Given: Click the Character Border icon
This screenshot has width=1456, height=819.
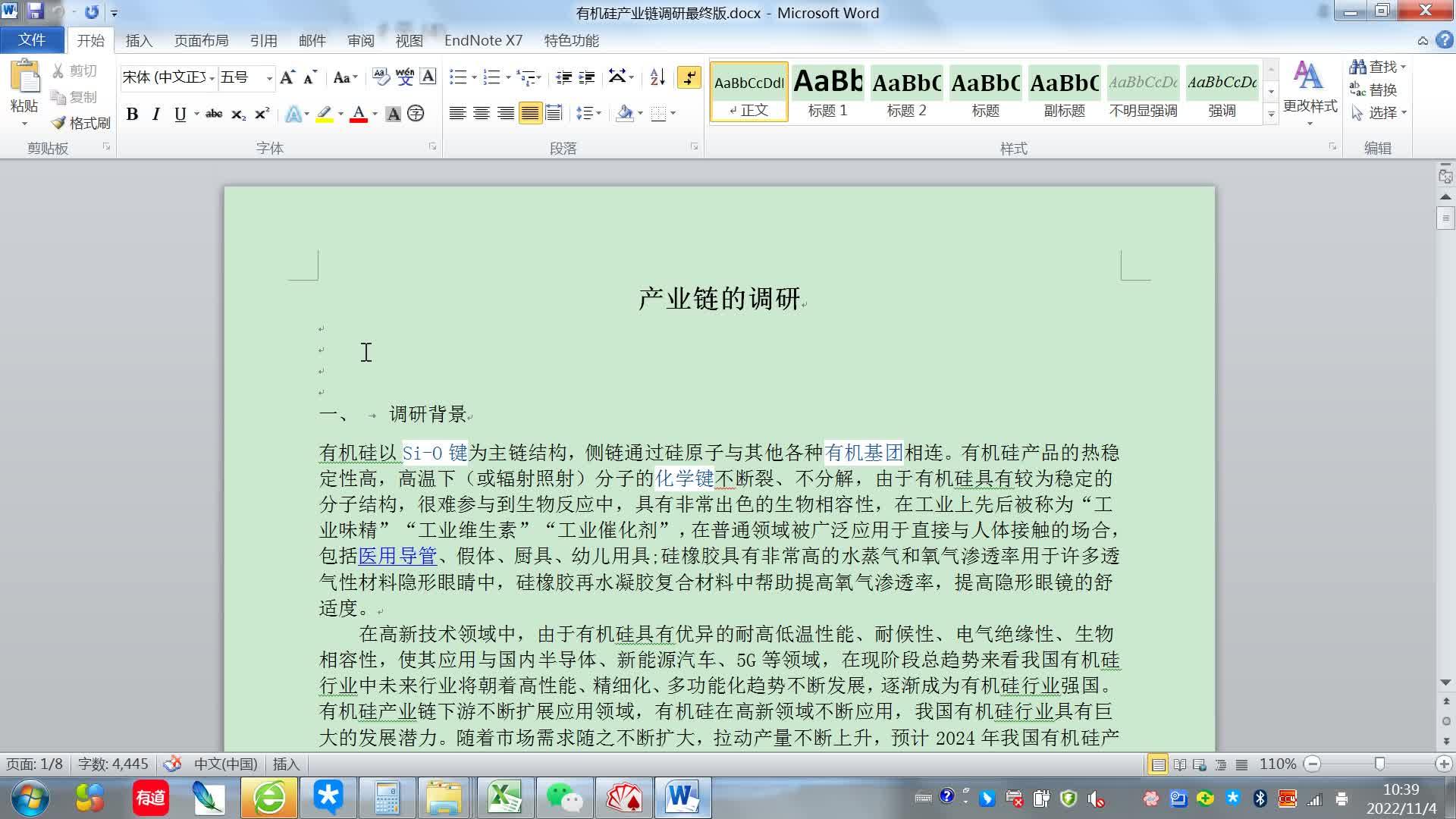Looking at the screenshot, I should coord(428,77).
